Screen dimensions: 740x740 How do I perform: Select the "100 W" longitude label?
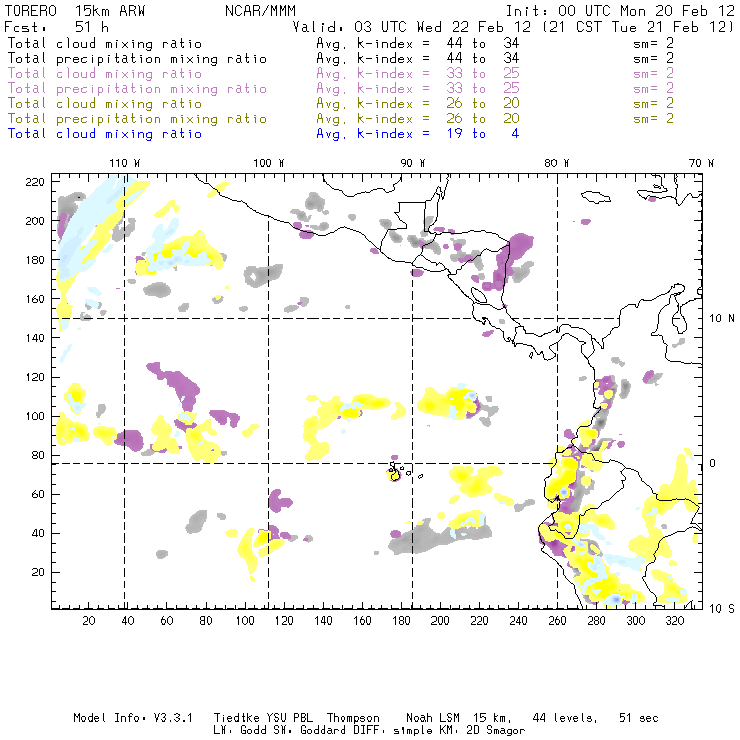click(x=269, y=163)
